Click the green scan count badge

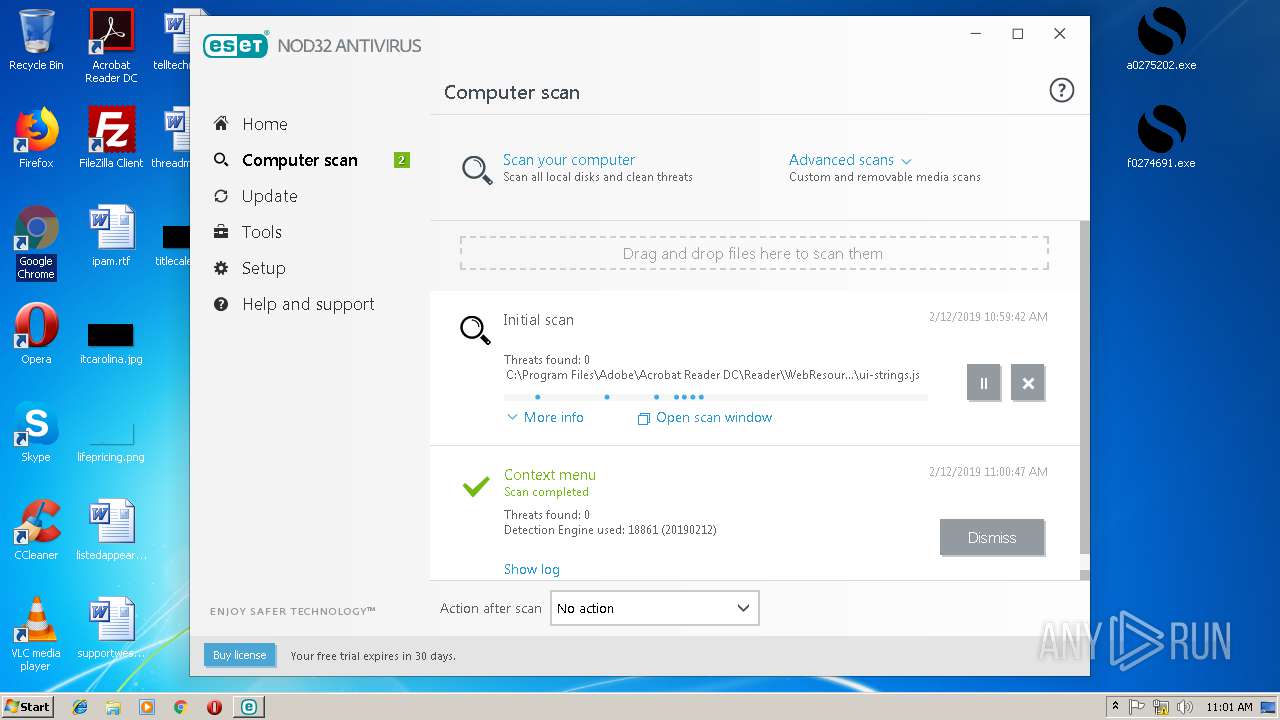pyautogui.click(x=402, y=160)
